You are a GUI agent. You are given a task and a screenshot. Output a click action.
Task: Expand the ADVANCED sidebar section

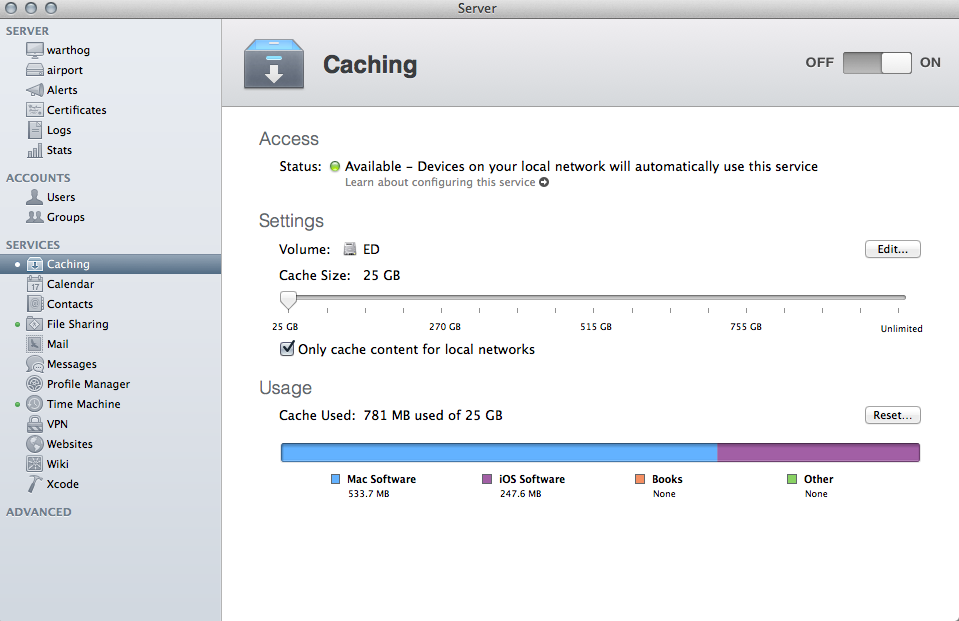(39, 512)
